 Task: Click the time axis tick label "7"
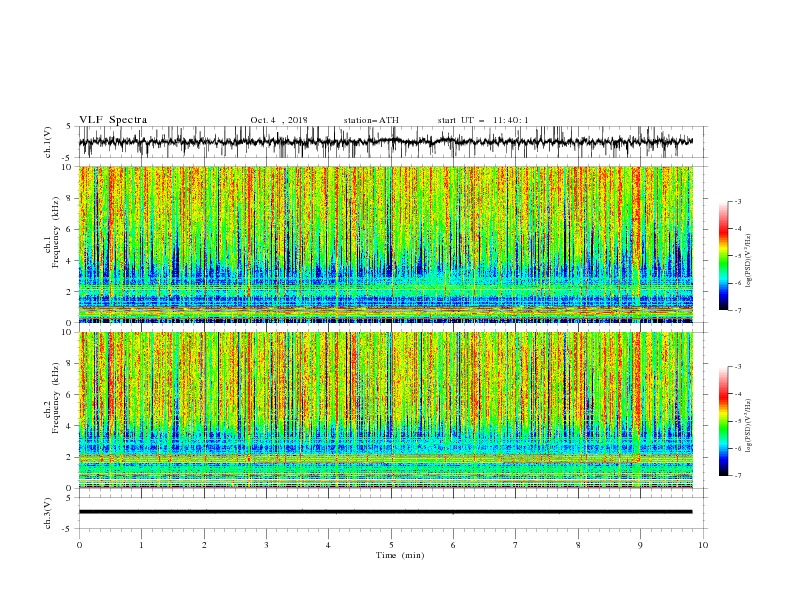click(x=516, y=545)
